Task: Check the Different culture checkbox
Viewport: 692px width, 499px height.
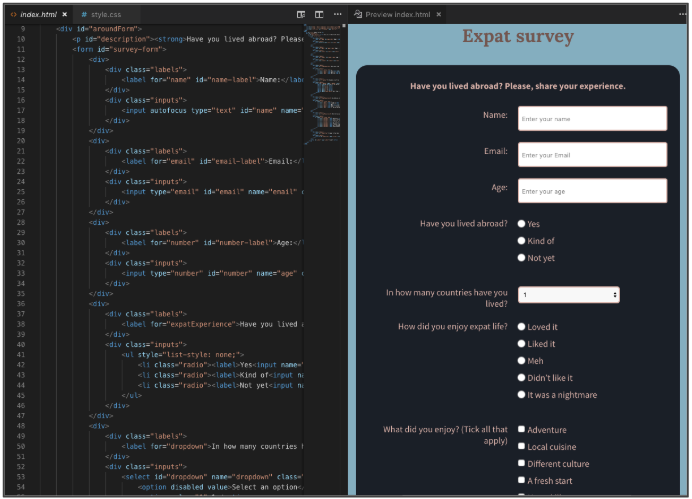Action: pos(521,463)
